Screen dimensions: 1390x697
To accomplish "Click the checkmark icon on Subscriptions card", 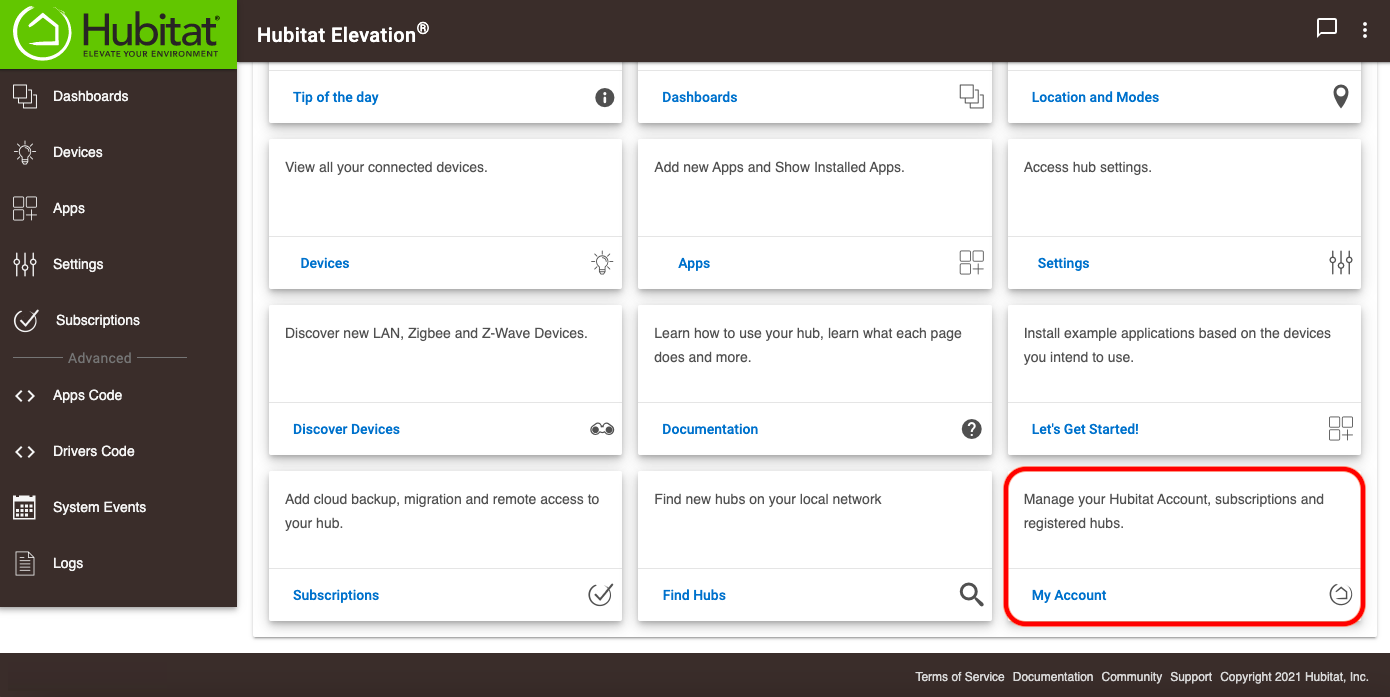I will (x=600, y=595).
